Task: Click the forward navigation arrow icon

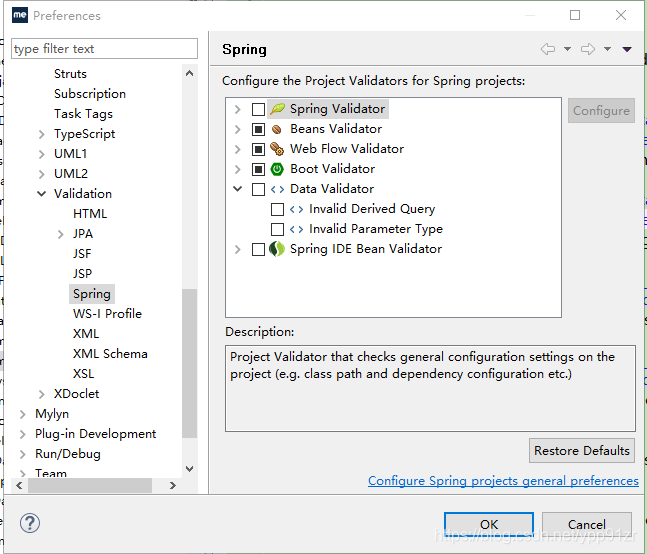Action: (588, 49)
